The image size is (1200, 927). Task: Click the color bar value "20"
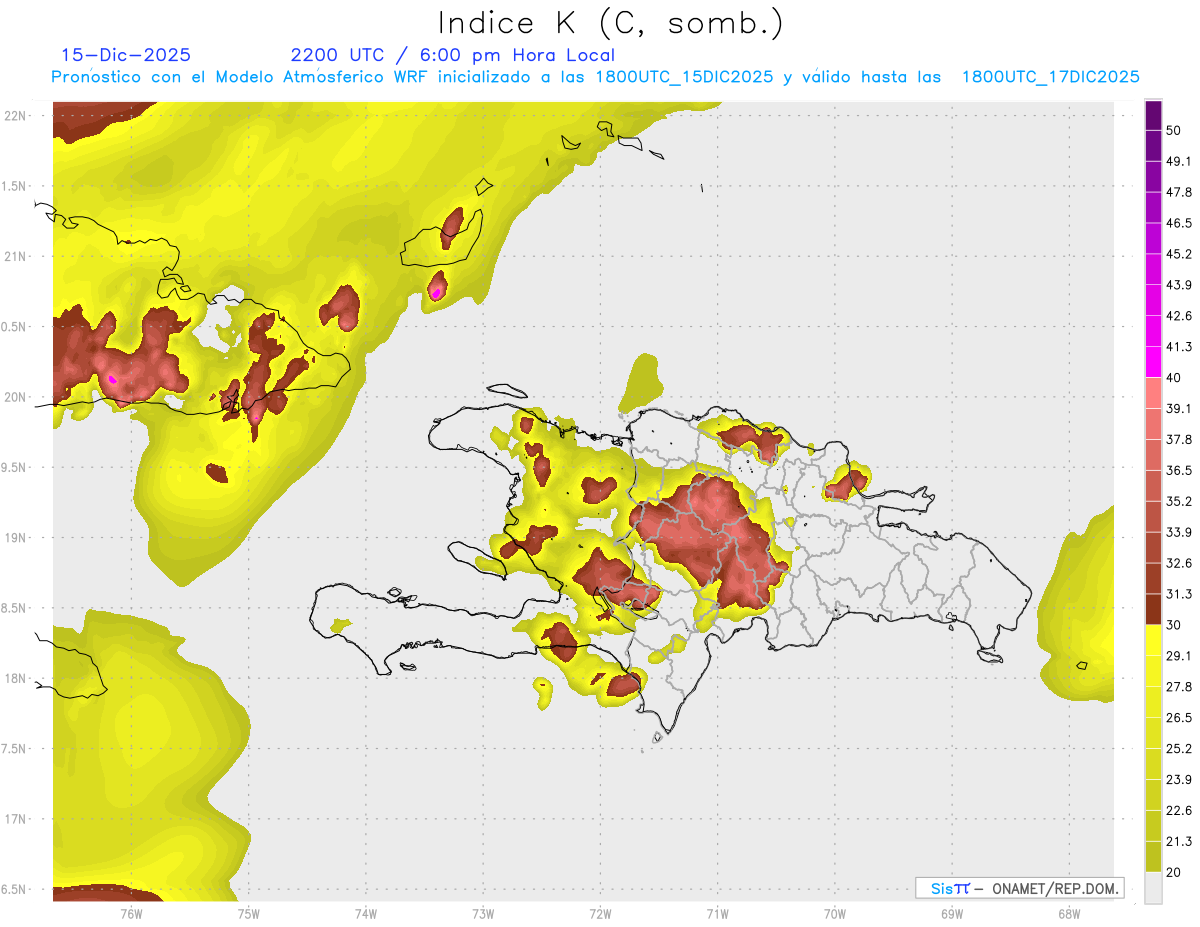point(1173,872)
